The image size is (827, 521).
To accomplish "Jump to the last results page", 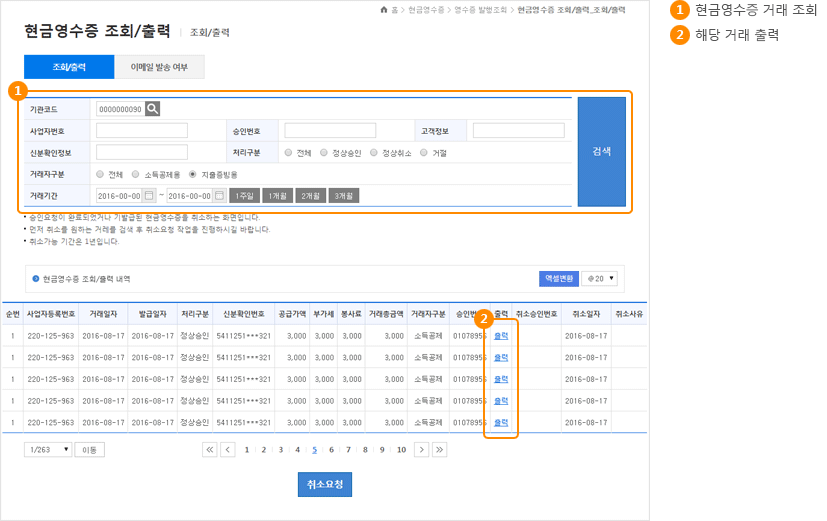I will [x=439, y=450].
